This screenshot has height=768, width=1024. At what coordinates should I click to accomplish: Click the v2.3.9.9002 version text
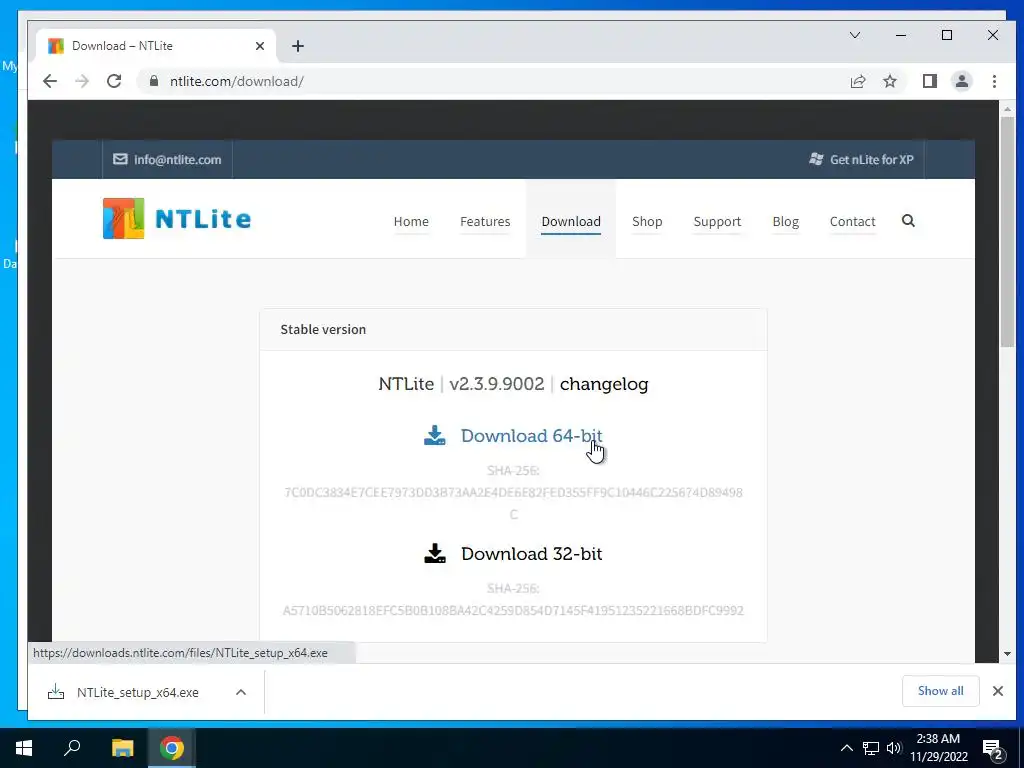[x=496, y=384]
